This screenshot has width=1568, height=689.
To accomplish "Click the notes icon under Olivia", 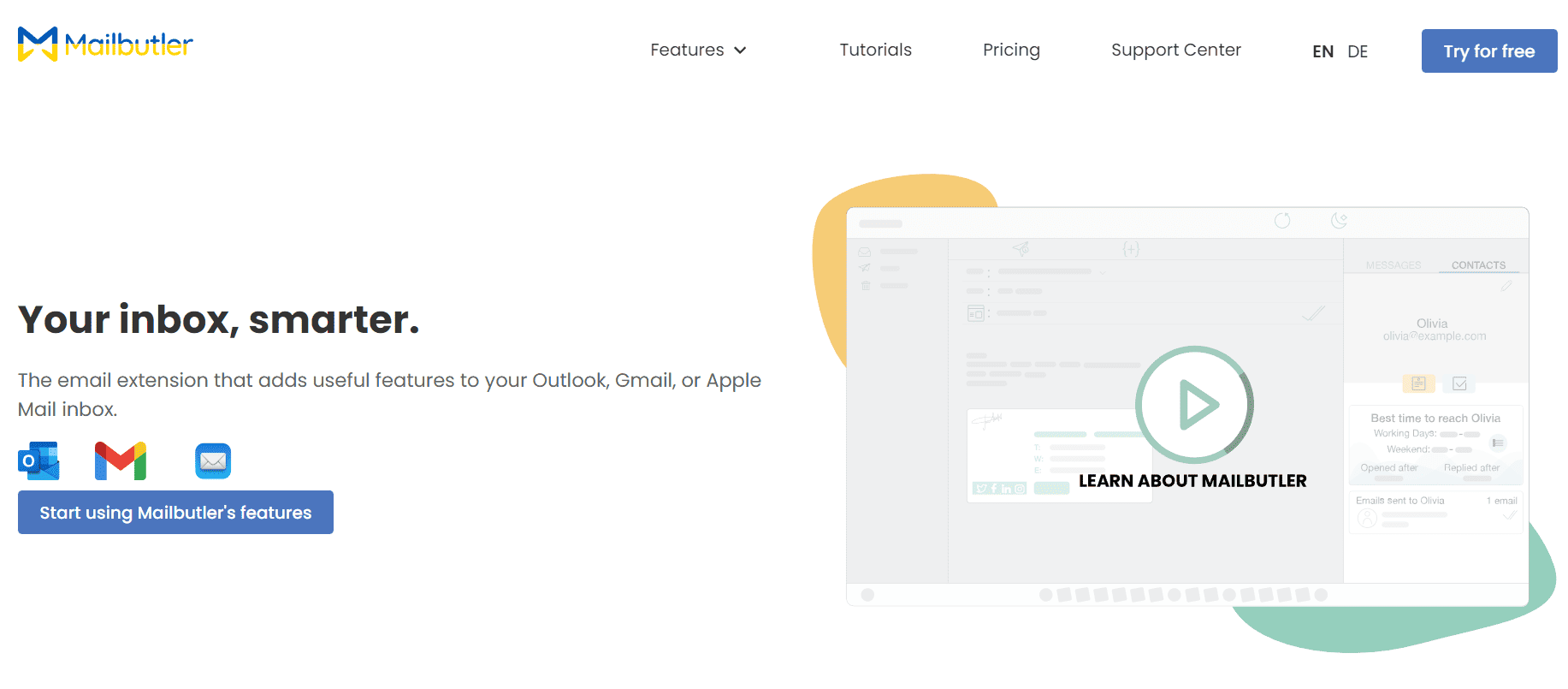I will (1418, 383).
